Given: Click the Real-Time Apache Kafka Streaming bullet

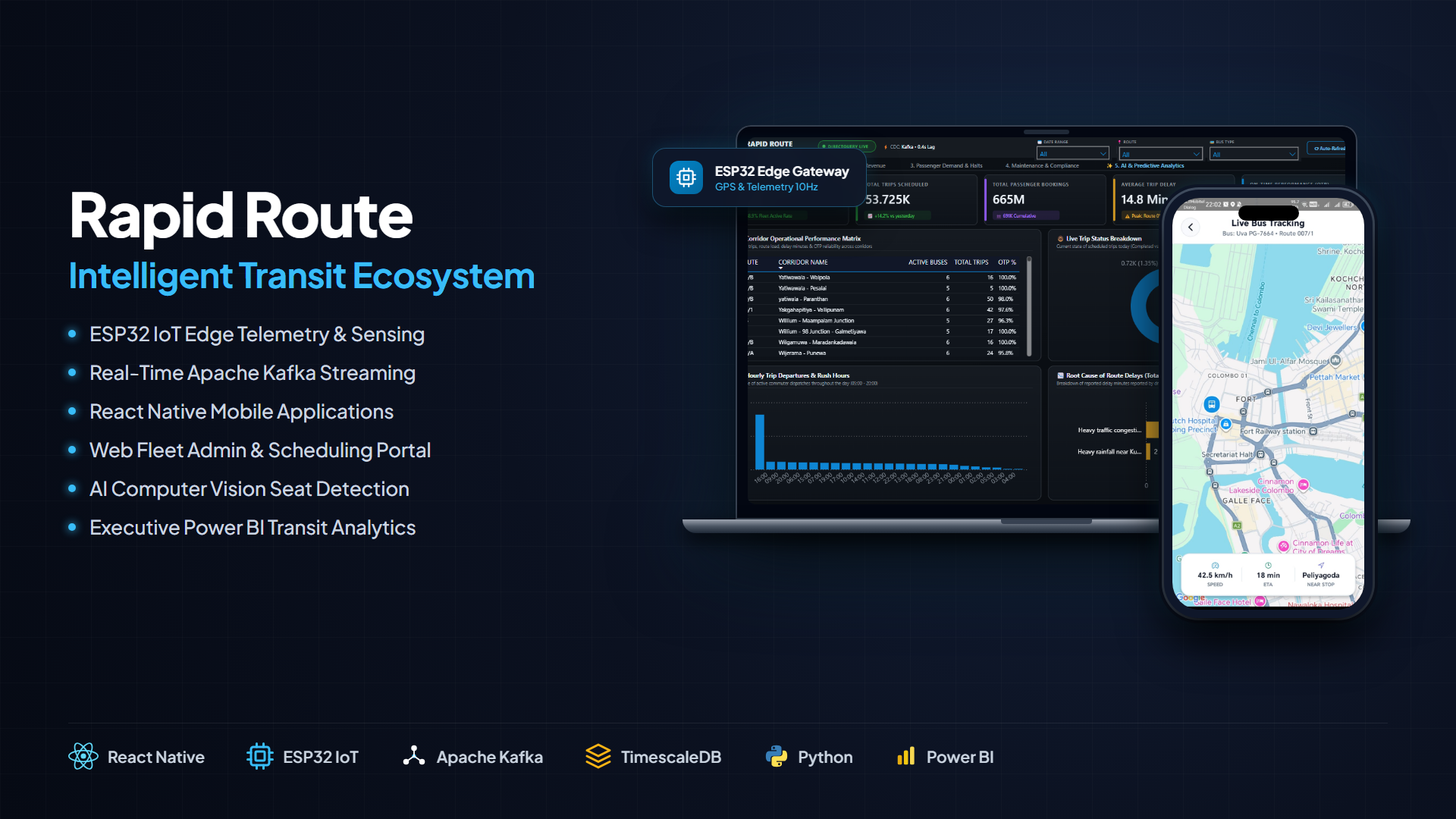Looking at the screenshot, I should tap(253, 372).
